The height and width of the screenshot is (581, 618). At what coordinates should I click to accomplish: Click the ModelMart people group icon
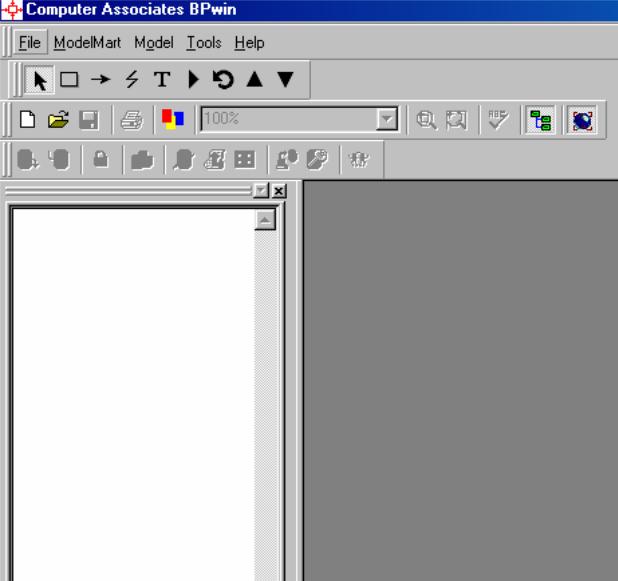pyautogui.click(x=359, y=160)
